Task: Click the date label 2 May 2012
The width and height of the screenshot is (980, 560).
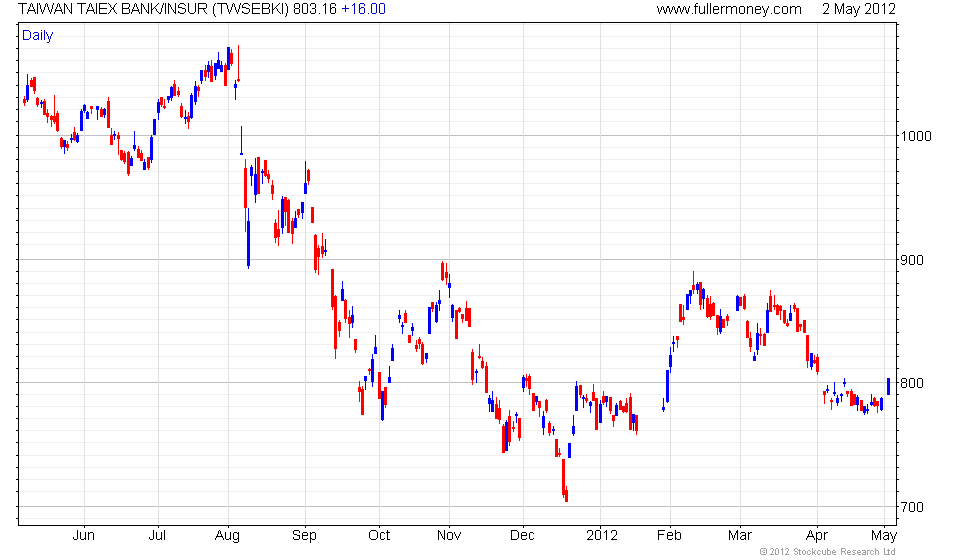Action: [859, 9]
